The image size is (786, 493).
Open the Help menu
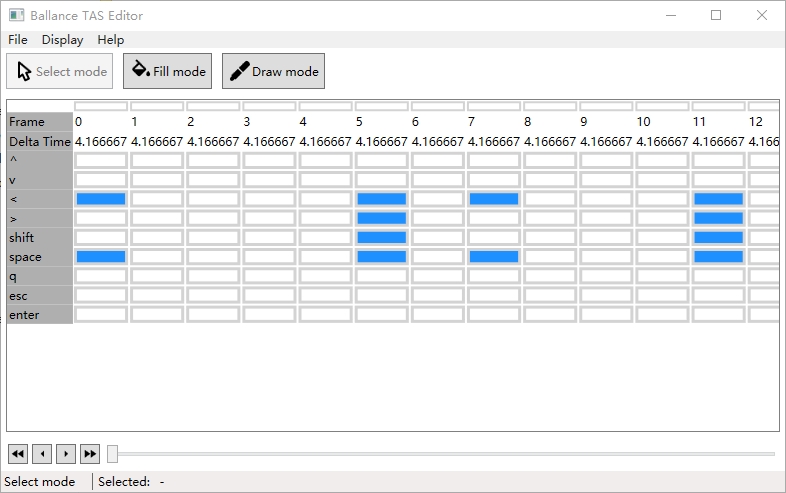(x=110, y=40)
